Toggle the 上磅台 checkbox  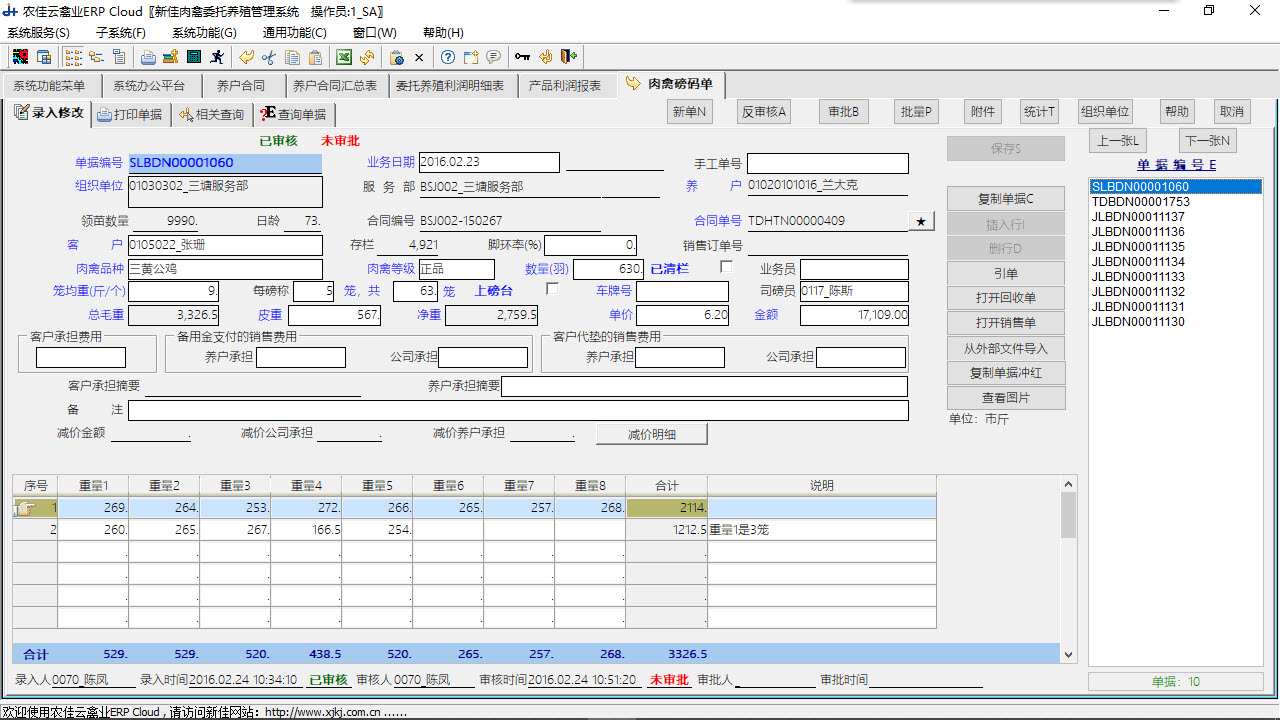(553, 289)
